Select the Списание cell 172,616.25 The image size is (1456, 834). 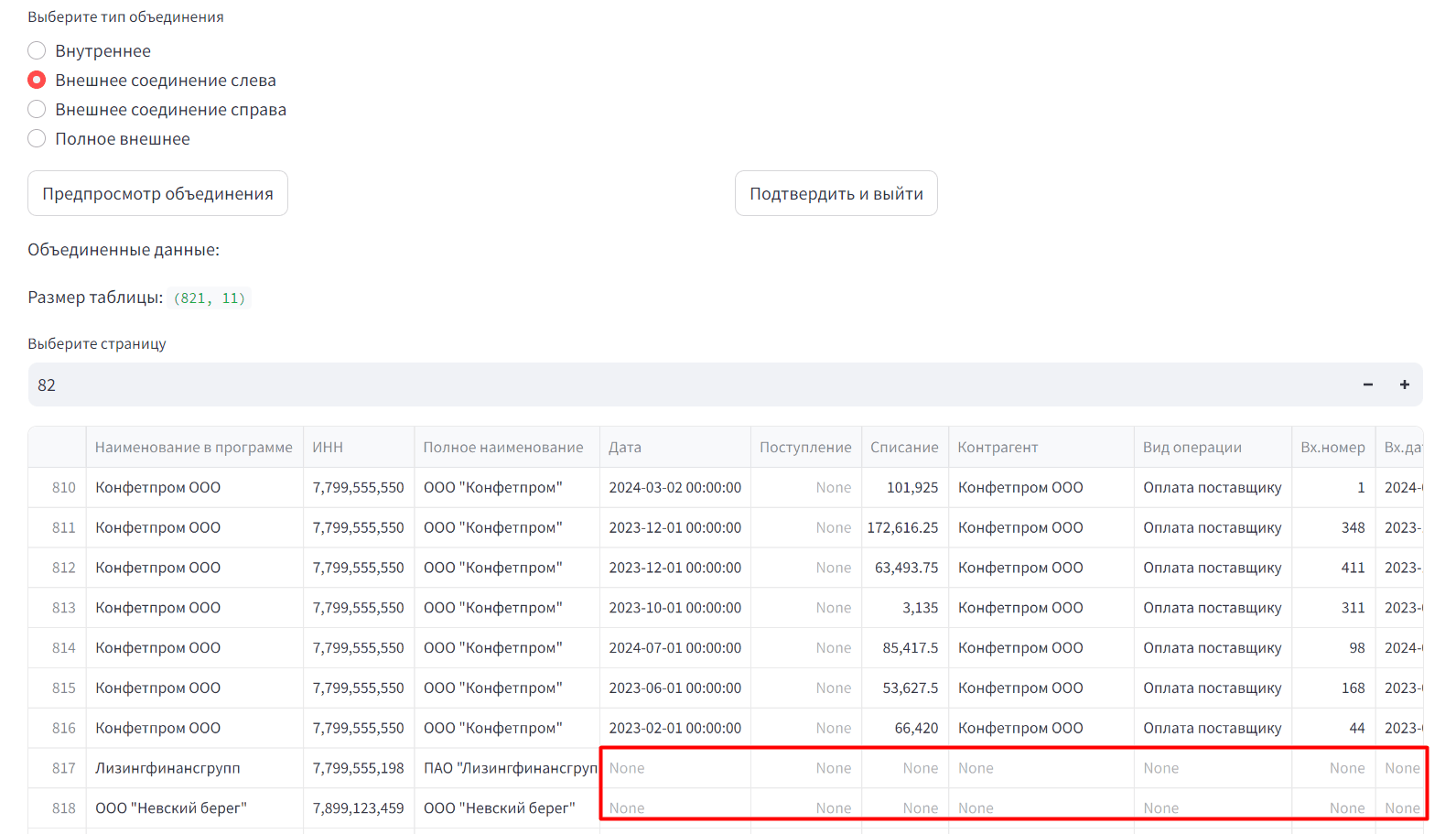click(903, 528)
